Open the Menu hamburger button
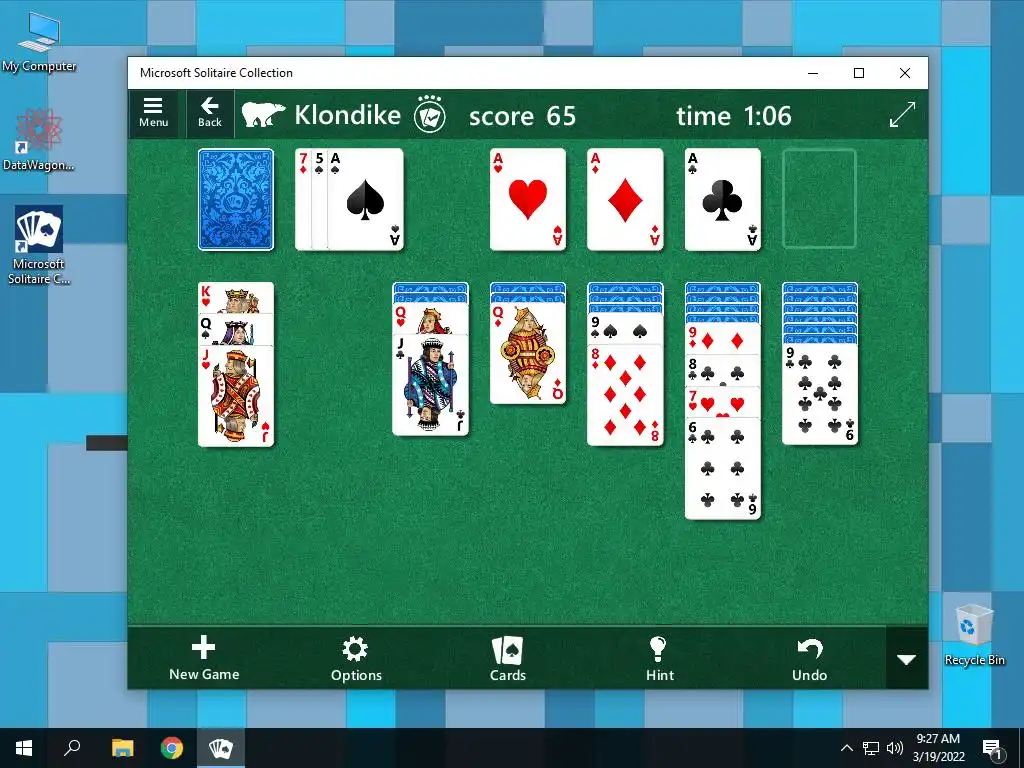The image size is (1024, 768). [153, 114]
